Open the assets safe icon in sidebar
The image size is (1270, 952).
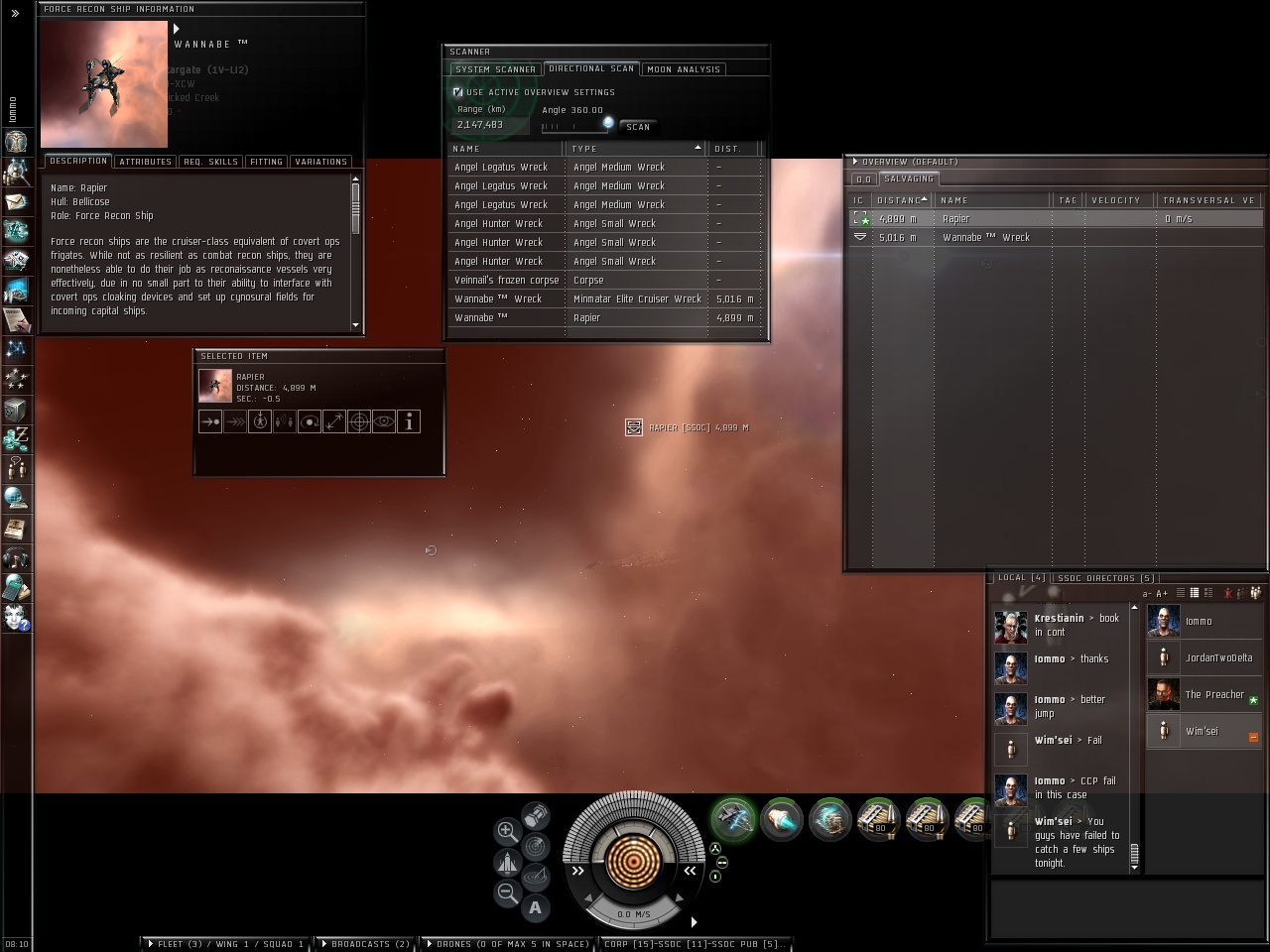pyautogui.click(x=16, y=409)
